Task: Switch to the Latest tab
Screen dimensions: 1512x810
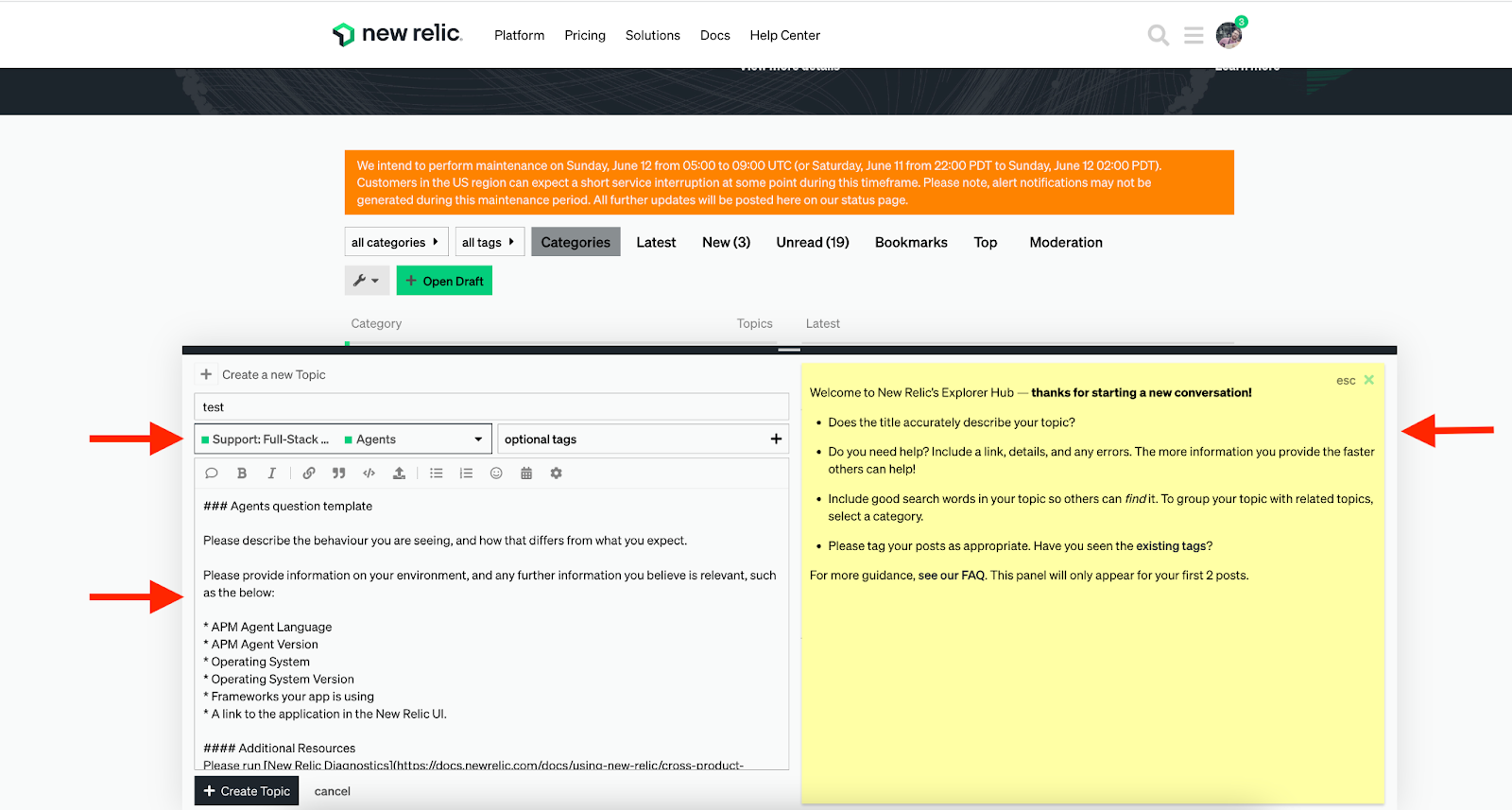Action: (656, 242)
